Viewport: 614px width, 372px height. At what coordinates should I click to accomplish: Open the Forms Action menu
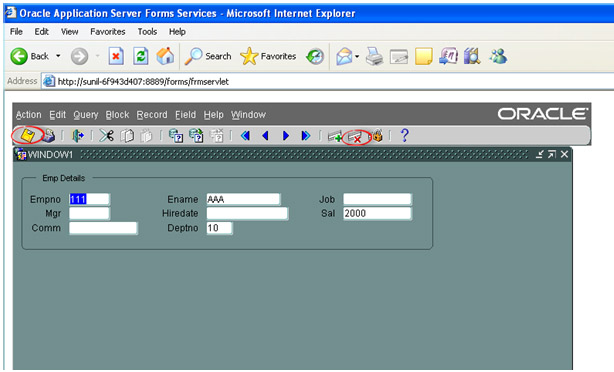click(29, 115)
